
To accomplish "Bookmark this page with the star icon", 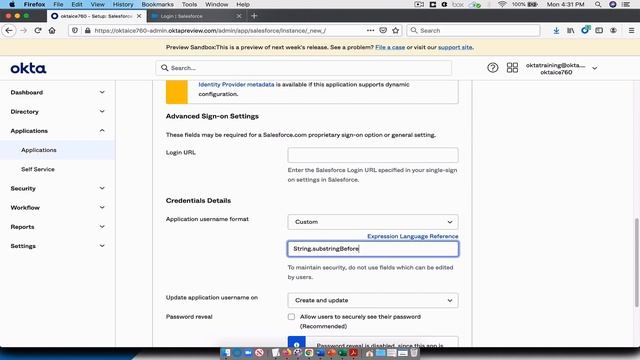I will coord(396,31).
